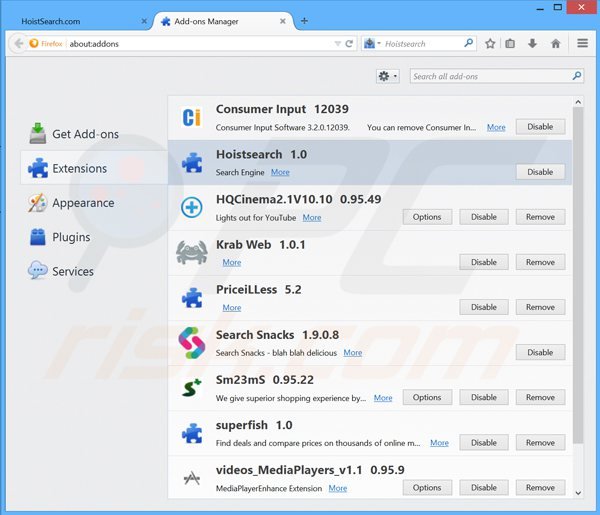Click More link for Consumer Input
This screenshot has width=600, height=515.
[x=496, y=127]
